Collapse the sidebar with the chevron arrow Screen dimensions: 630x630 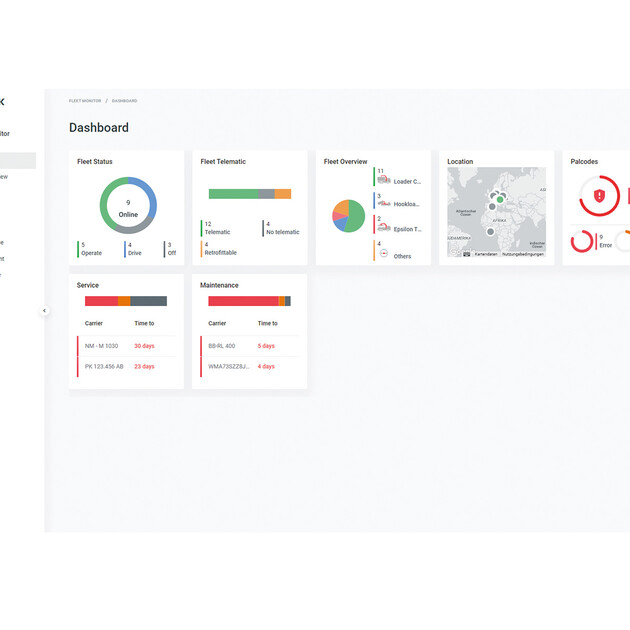44,311
